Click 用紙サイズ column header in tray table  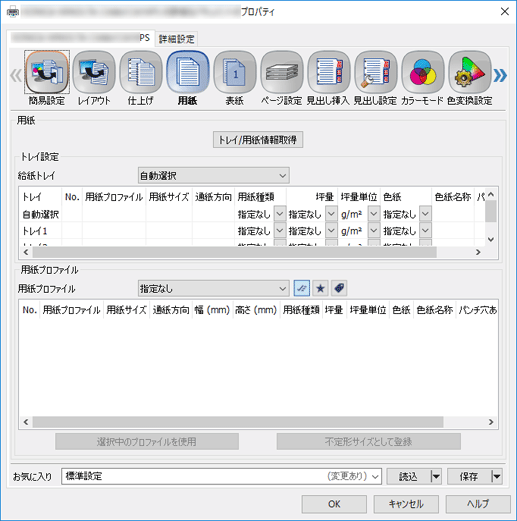pyautogui.click(x=169, y=197)
